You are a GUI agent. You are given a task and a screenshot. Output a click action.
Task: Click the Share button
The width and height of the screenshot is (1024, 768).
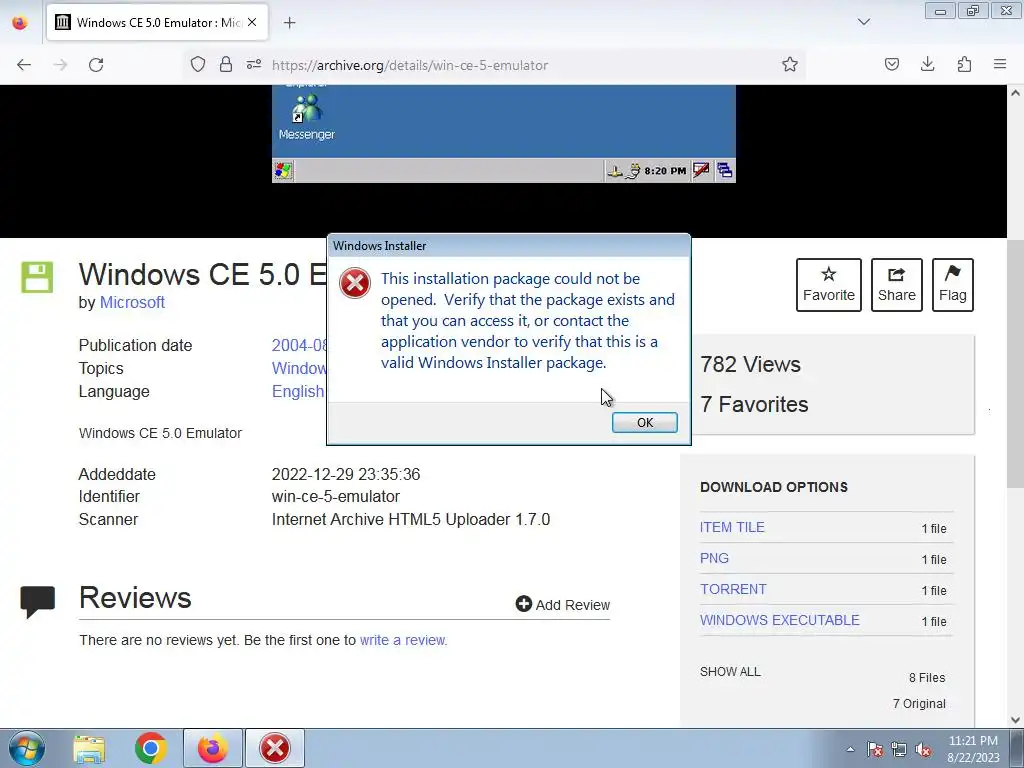point(897,285)
